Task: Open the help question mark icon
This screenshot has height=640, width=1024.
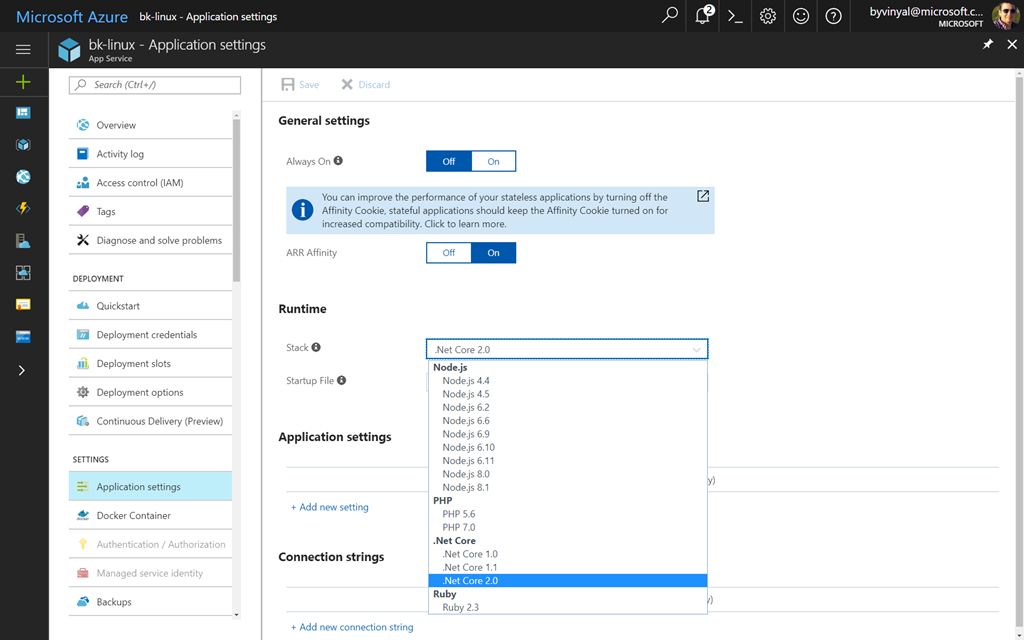Action: coord(833,16)
